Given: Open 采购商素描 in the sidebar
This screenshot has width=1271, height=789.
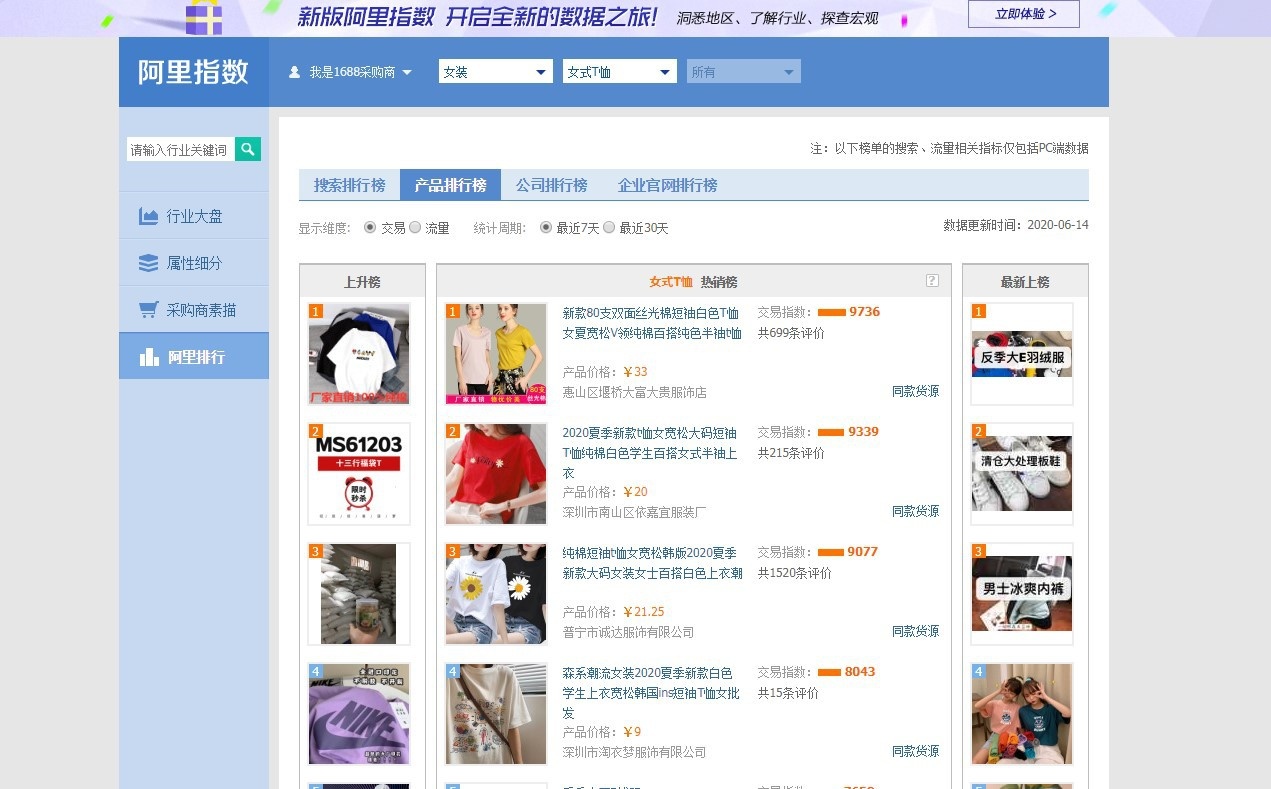Looking at the screenshot, I should pos(194,310).
